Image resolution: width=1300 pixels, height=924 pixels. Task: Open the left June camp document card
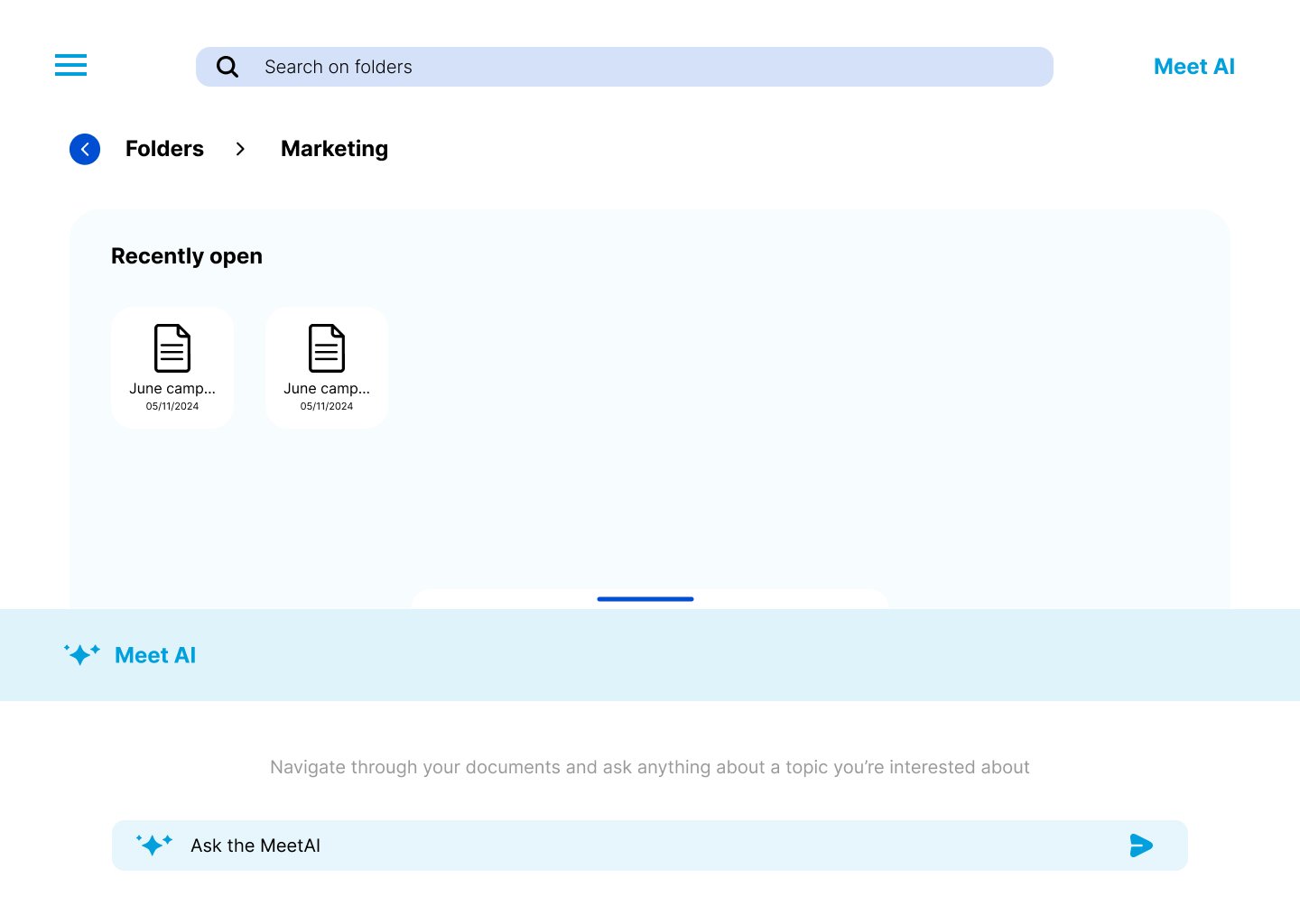click(172, 367)
